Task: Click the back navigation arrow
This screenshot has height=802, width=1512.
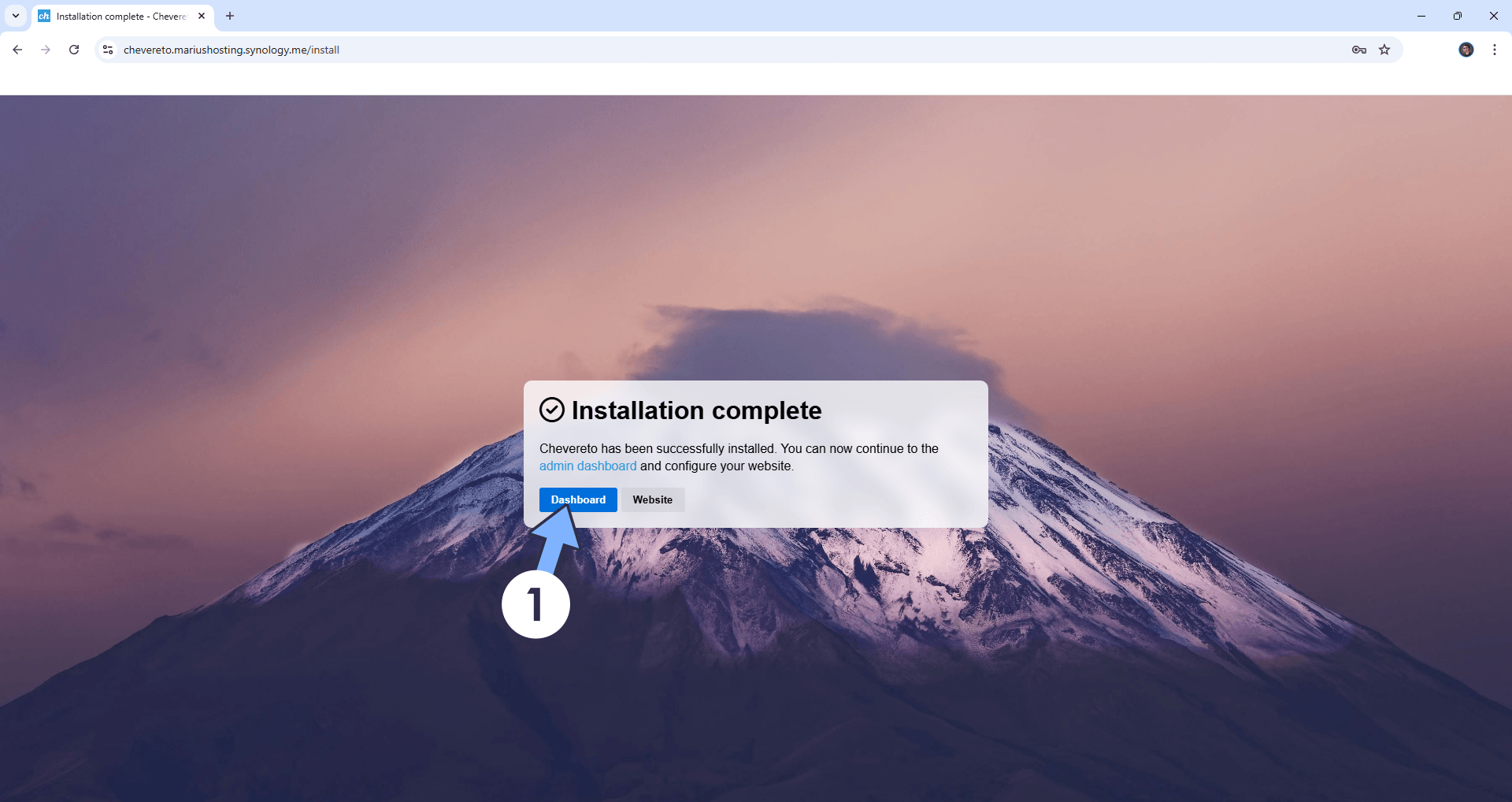Action: click(17, 49)
